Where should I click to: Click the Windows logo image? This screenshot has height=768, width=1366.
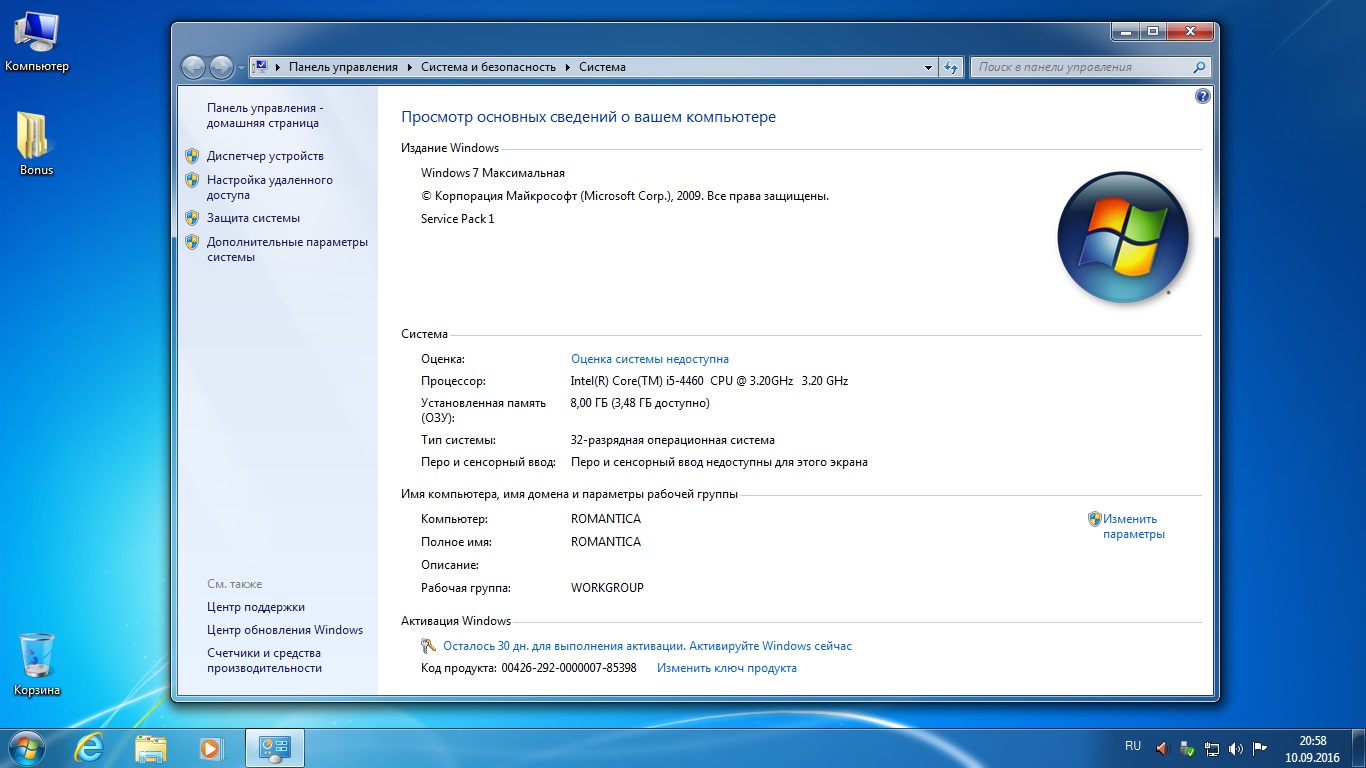[1123, 237]
